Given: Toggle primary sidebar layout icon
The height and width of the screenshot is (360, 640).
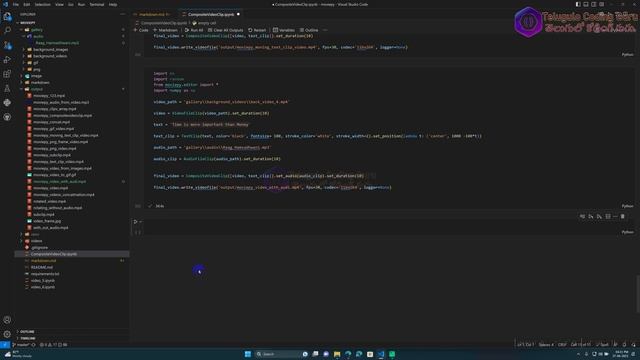Looking at the screenshot, I should (x=578, y=4).
